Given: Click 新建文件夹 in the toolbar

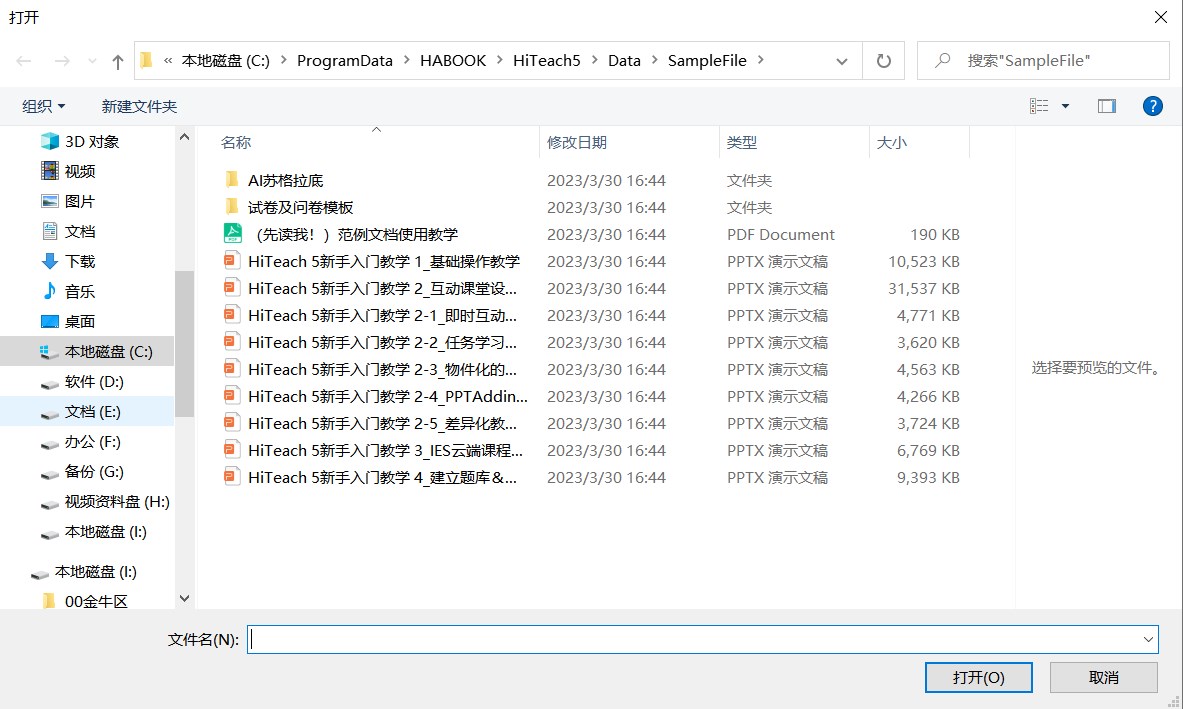Looking at the screenshot, I should pos(139,106).
